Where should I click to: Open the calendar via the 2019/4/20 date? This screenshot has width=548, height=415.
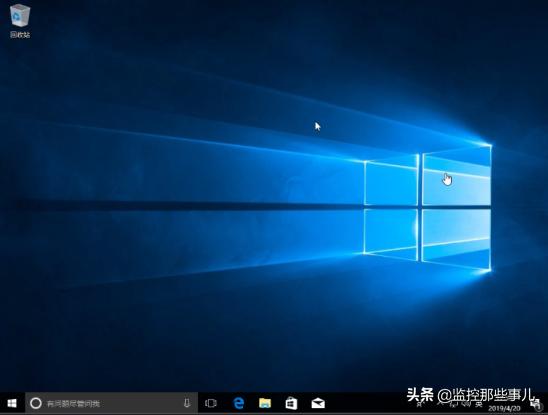coord(504,408)
